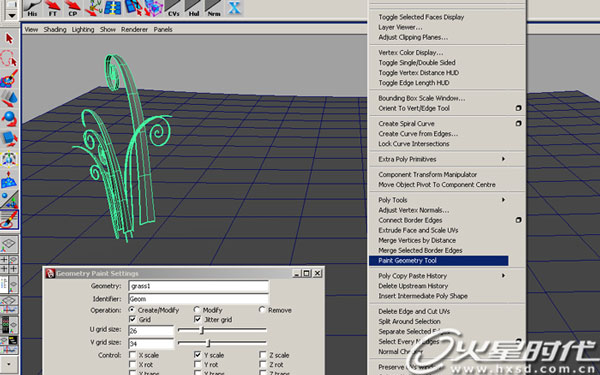Click the His shelf icon
The image size is (600, 375).
(x=32, y=8)
